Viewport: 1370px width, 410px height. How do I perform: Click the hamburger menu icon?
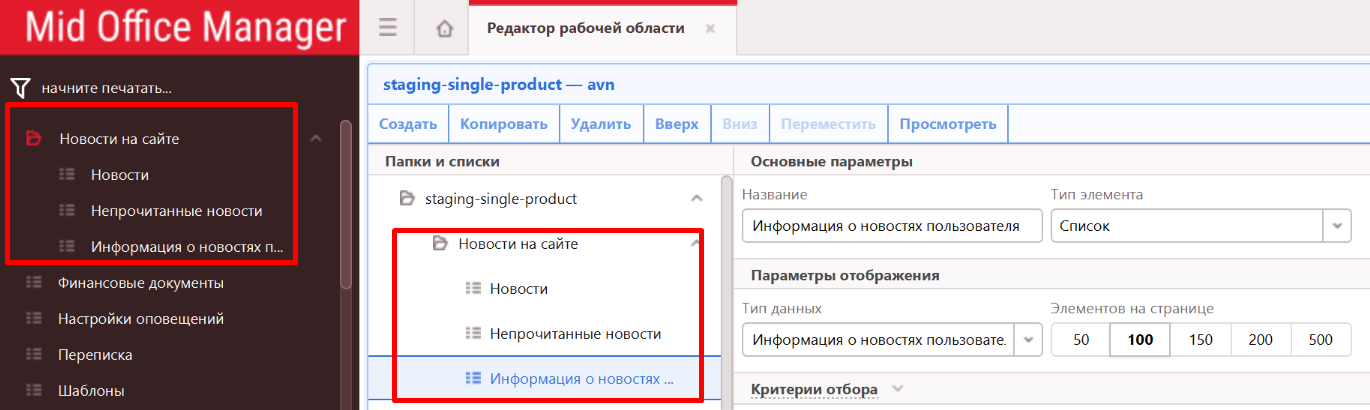coord(388,28)
